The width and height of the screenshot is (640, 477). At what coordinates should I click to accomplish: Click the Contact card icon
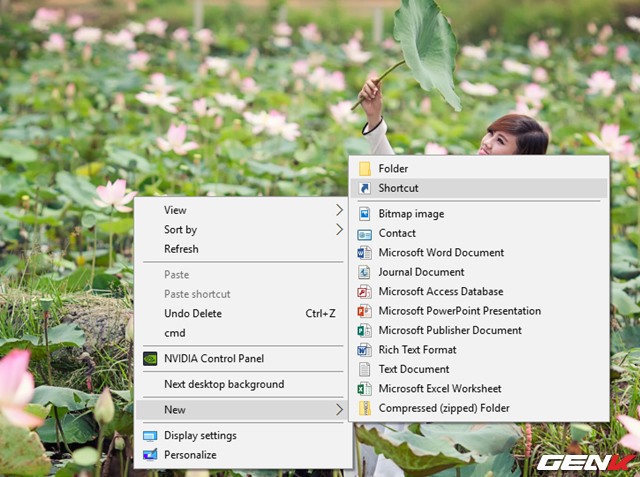coord(364,234)
